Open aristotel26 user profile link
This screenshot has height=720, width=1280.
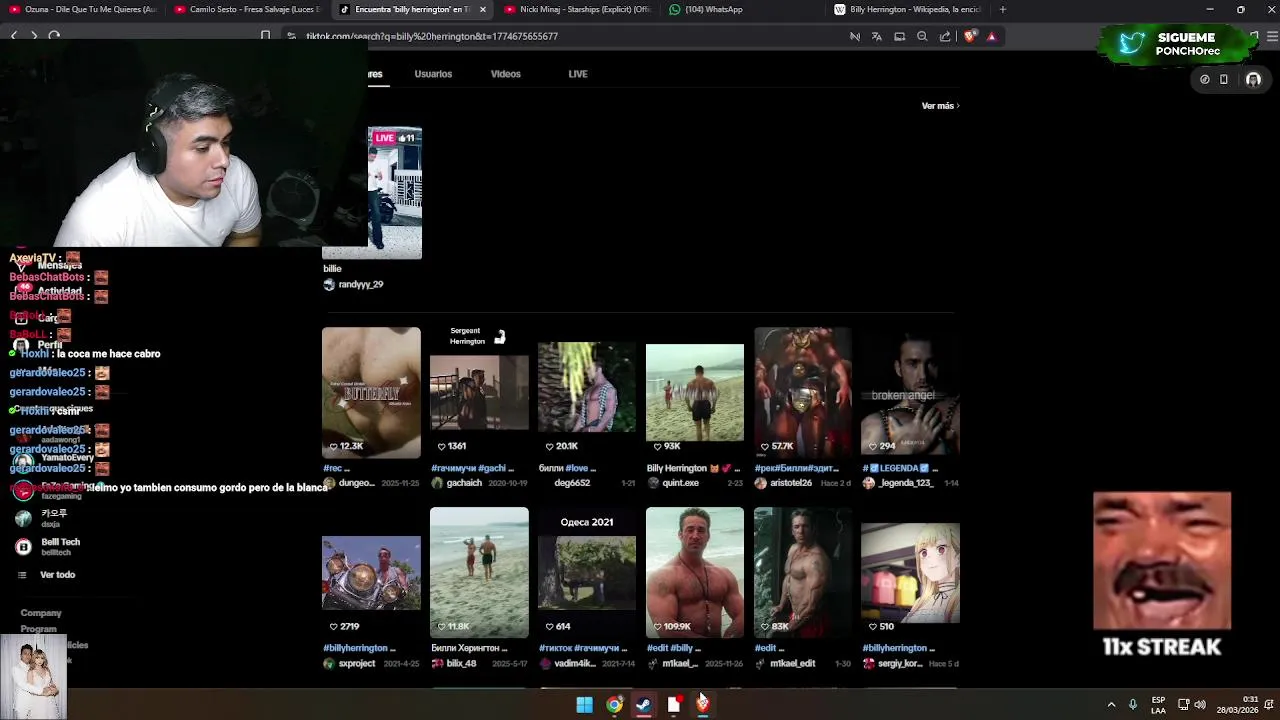(x=793, y=483)
